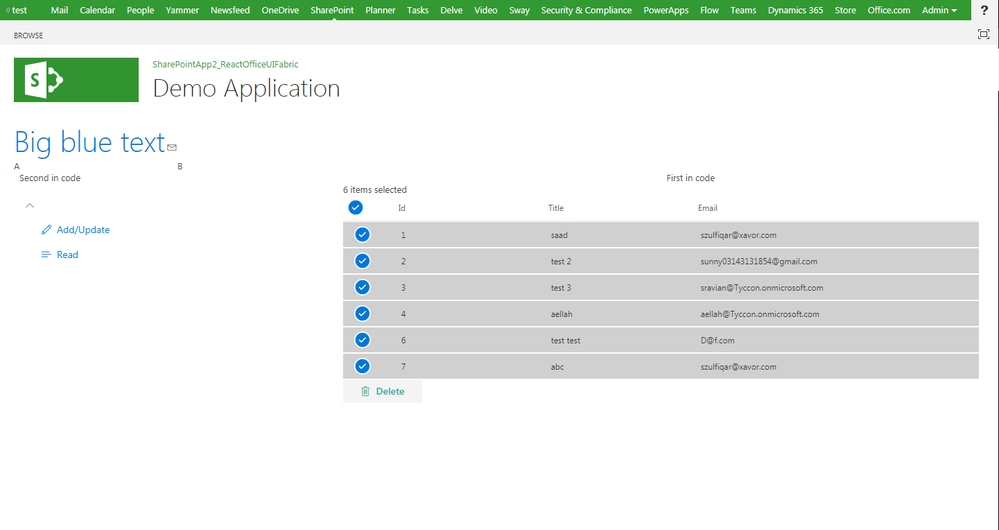The width and height of the screenshot is (999, 530).
Task: Sort by the Id column header
Action: 401,208
